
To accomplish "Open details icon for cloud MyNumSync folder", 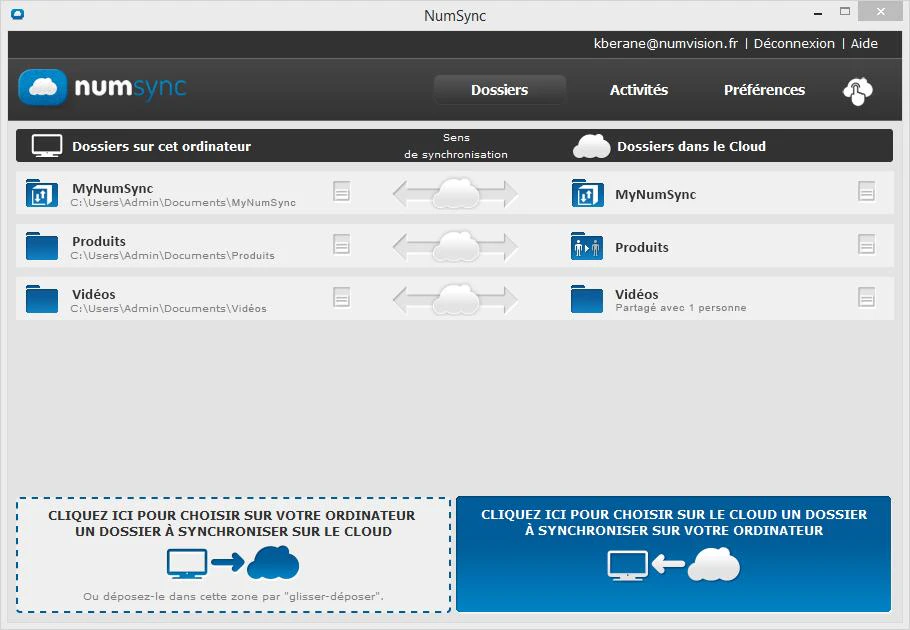I will click(866, 191).
